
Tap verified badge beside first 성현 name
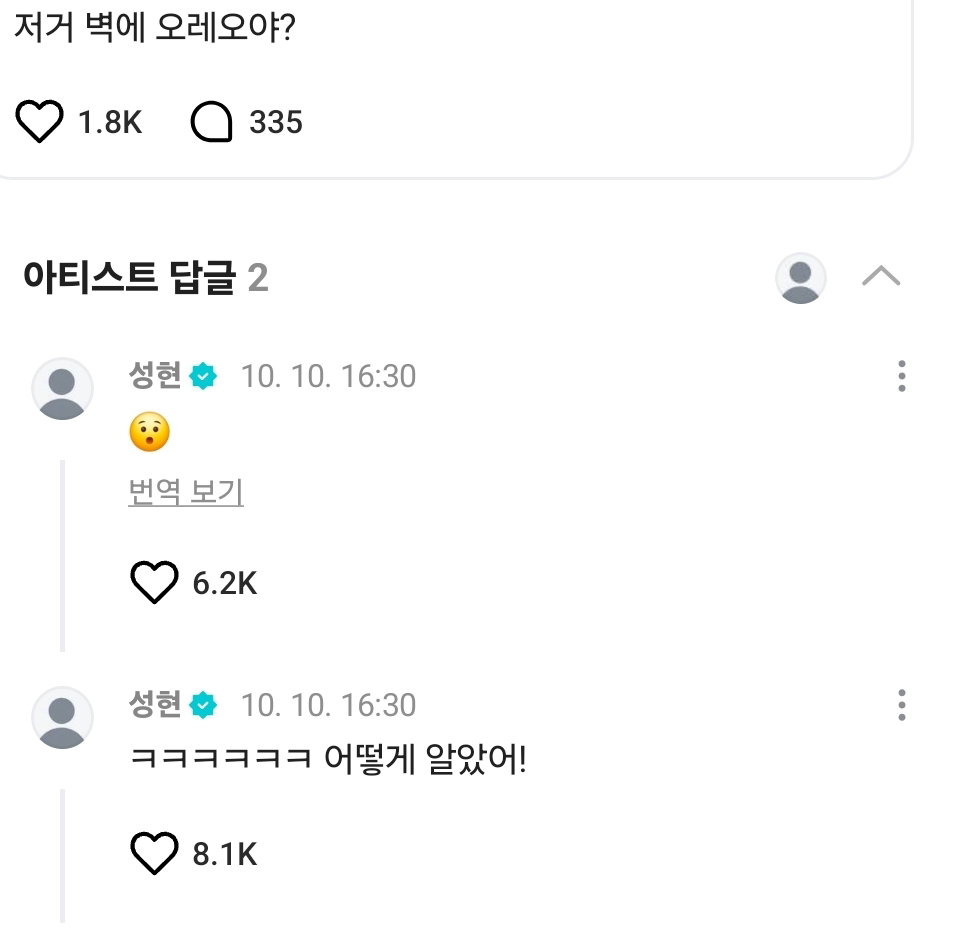coord(203,376)
